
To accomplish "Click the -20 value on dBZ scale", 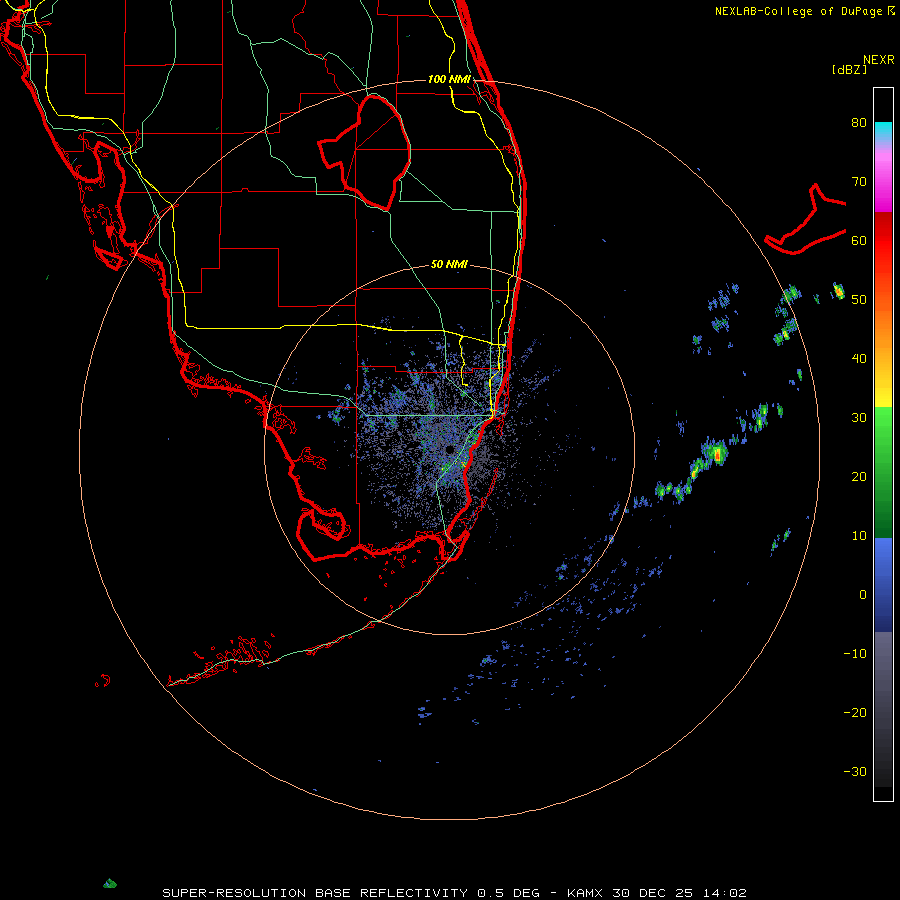I will (x=855, y=712).
